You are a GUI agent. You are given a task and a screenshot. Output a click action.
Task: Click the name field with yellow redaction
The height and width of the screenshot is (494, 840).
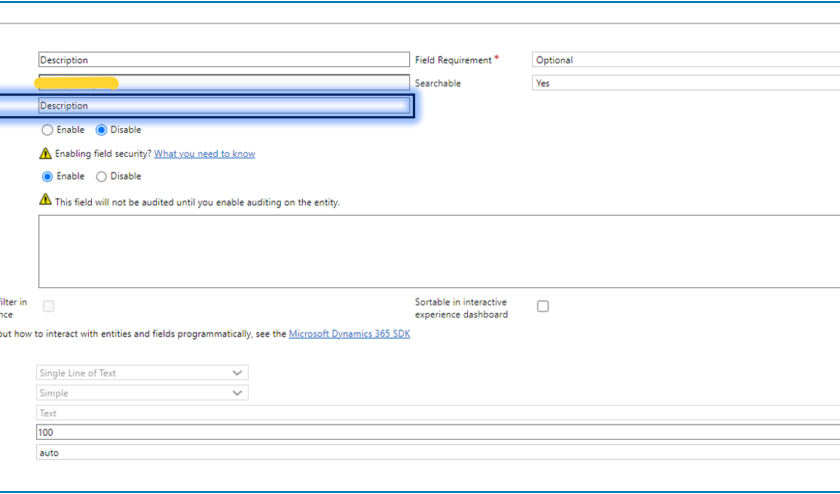tap(223, 83)
